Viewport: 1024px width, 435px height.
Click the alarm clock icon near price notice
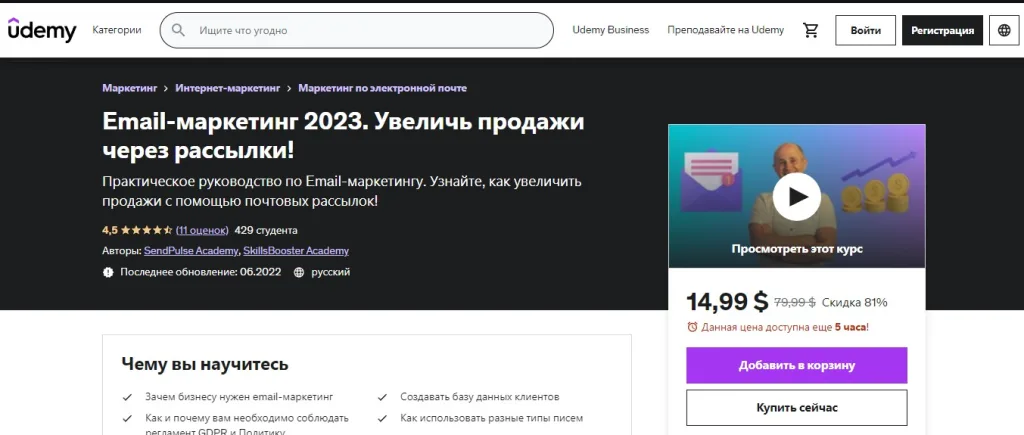pos(692,327)
